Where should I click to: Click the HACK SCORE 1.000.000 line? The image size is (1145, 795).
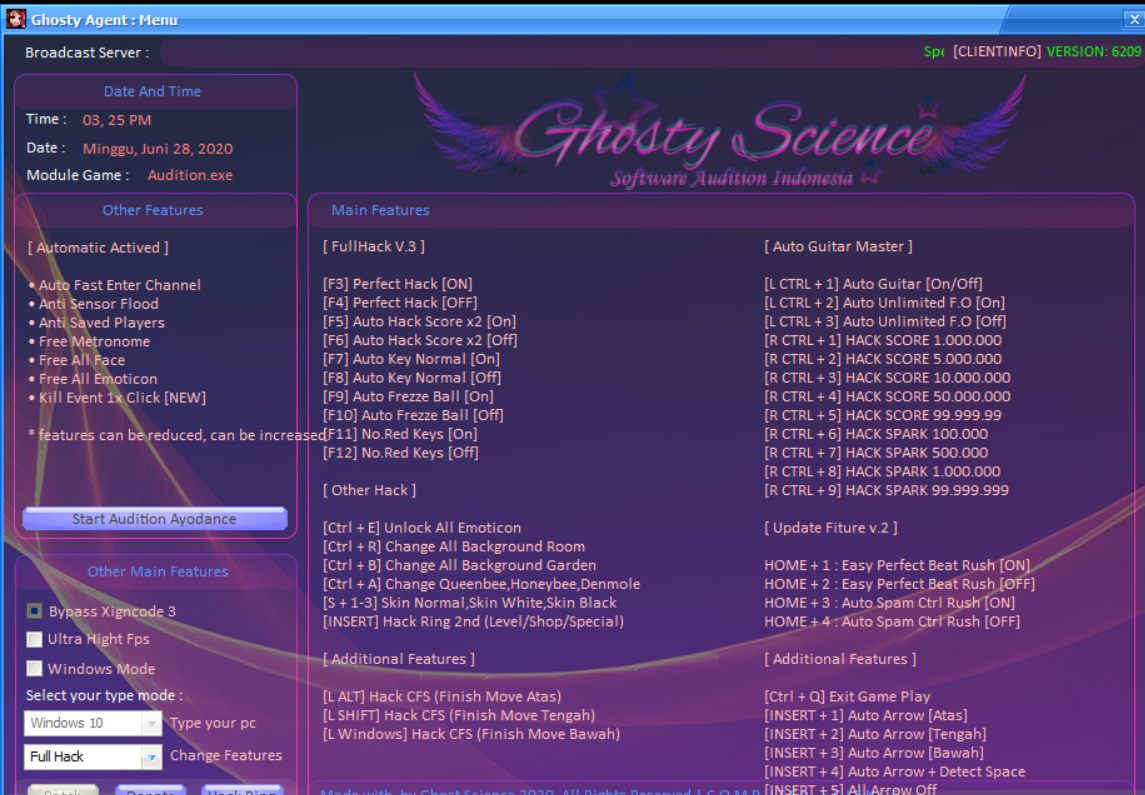coord(883,340)
